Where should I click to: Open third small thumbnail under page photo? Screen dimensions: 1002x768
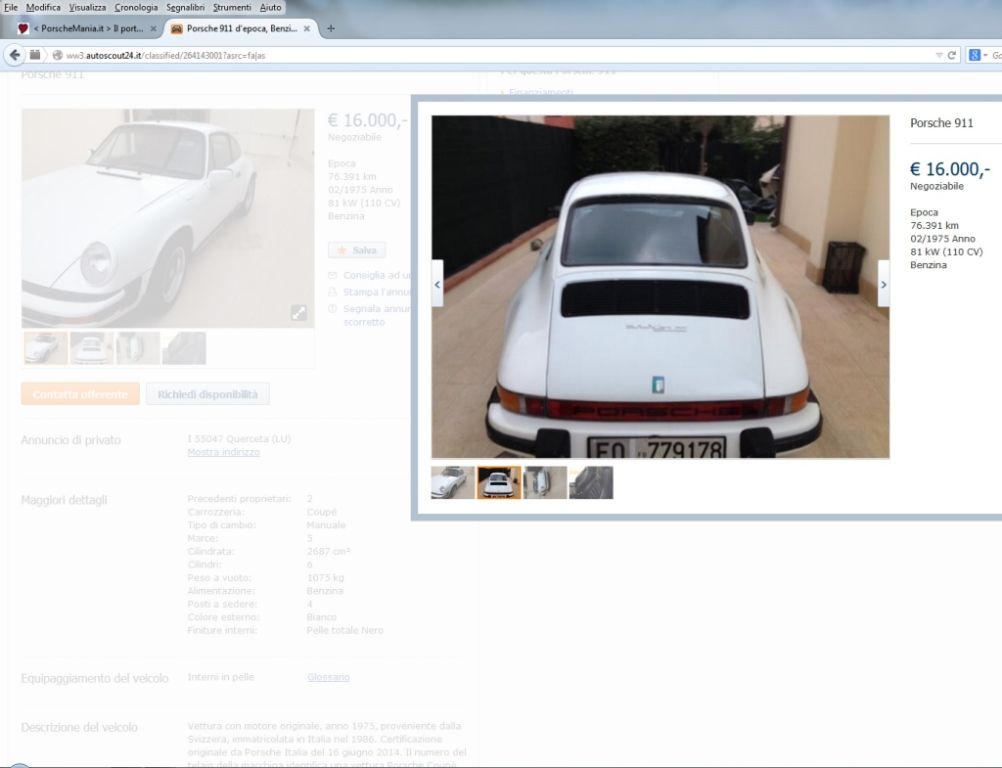(x=138, y=348)
